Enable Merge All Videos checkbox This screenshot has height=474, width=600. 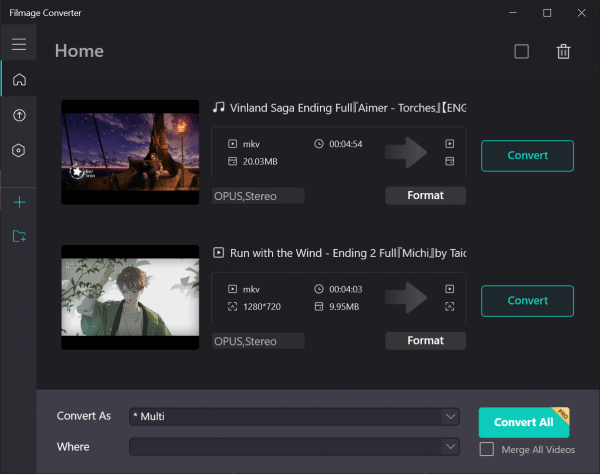pos(487,449)
